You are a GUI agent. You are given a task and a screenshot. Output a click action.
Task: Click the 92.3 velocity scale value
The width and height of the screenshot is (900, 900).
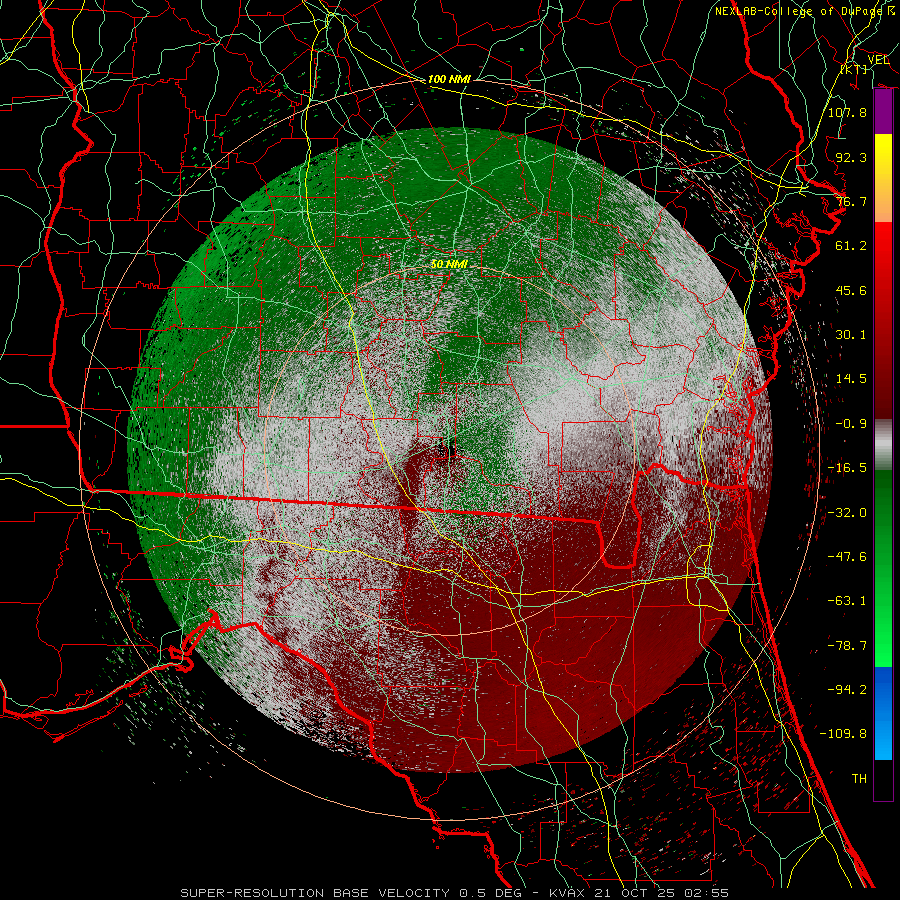click(851, 157)
